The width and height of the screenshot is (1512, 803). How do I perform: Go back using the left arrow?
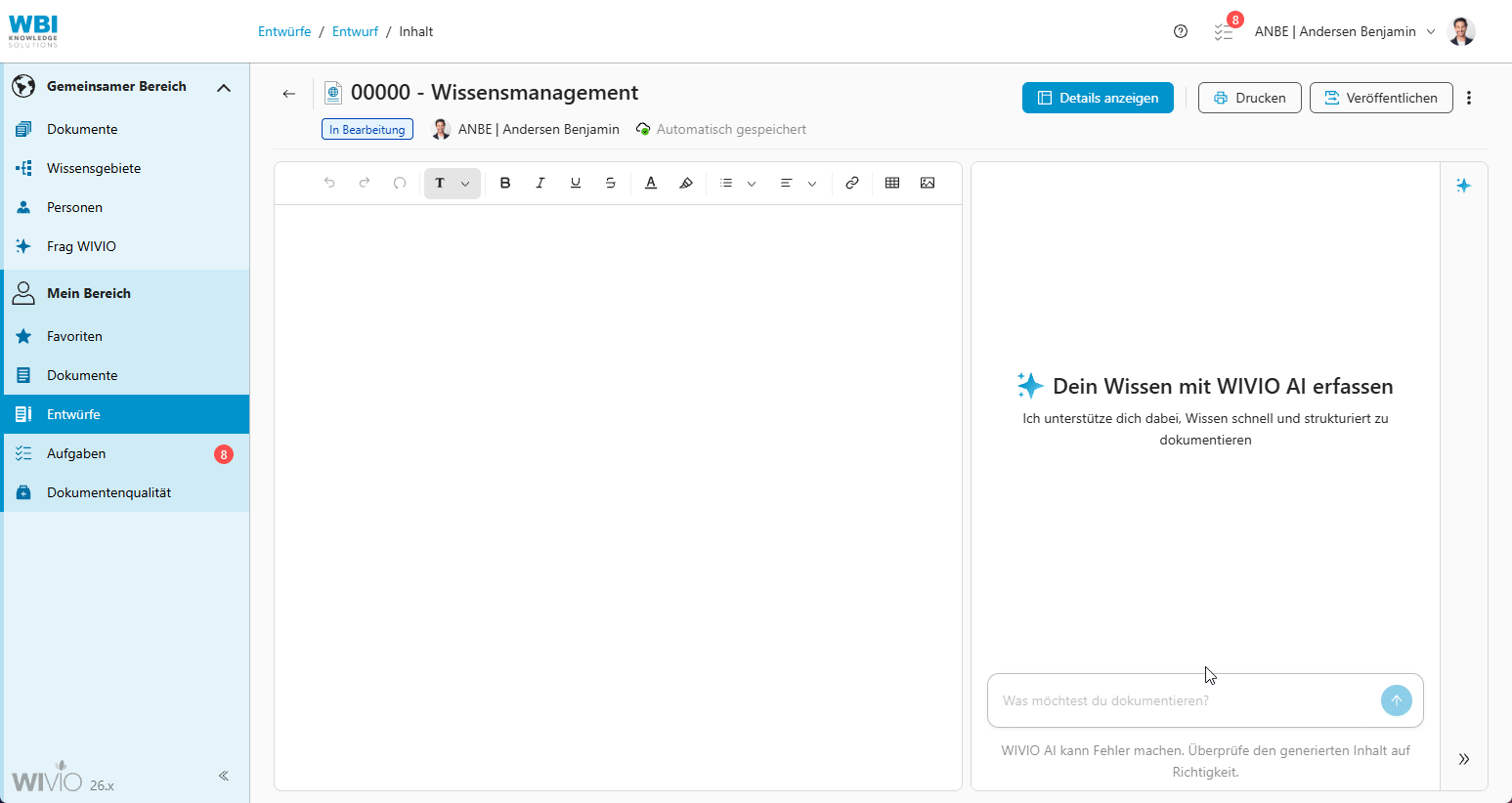pos(289,94)
